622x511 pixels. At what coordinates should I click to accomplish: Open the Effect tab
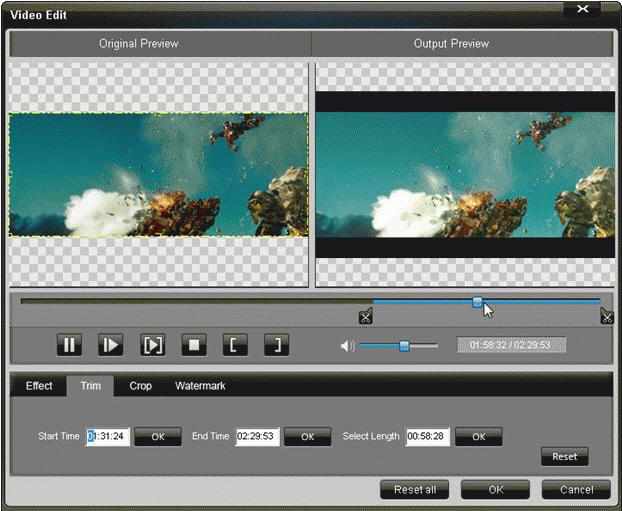coord(39,385)
